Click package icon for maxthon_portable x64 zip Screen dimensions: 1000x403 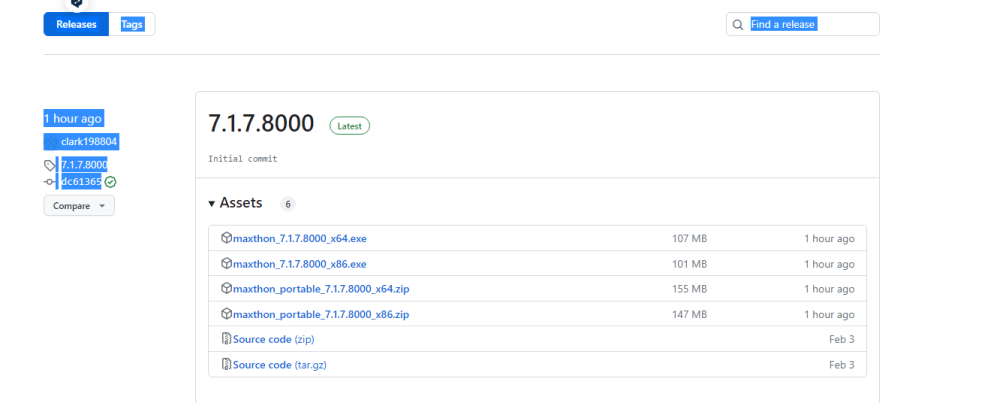click(x=226, y=289)
